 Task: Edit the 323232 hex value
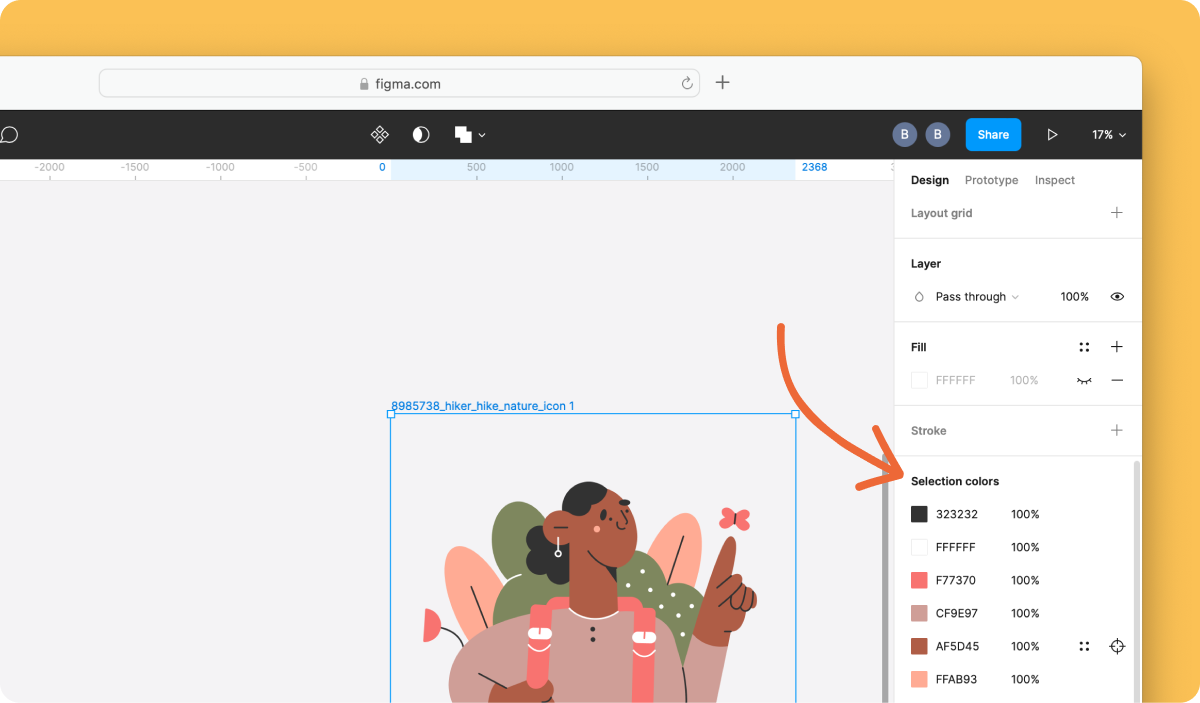[x=957, y=514]
